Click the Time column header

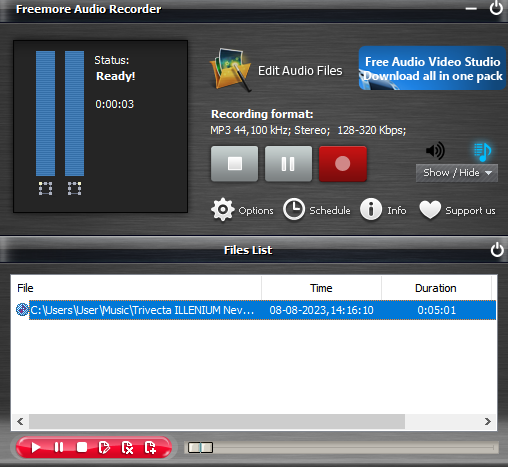[321, 288]
